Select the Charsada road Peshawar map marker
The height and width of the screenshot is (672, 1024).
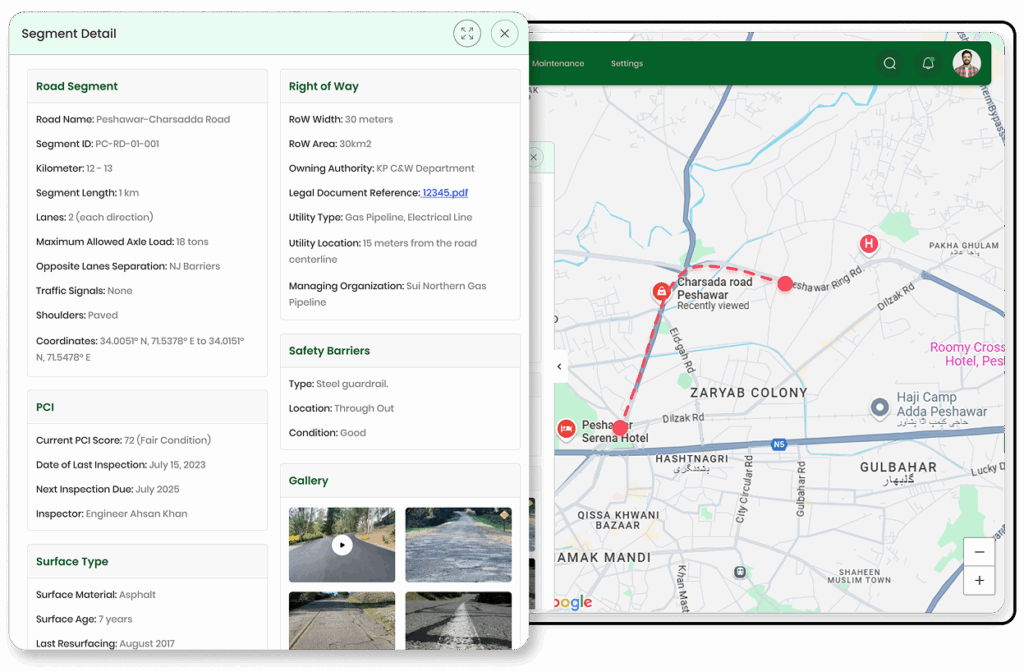click(x=661, y=292)
